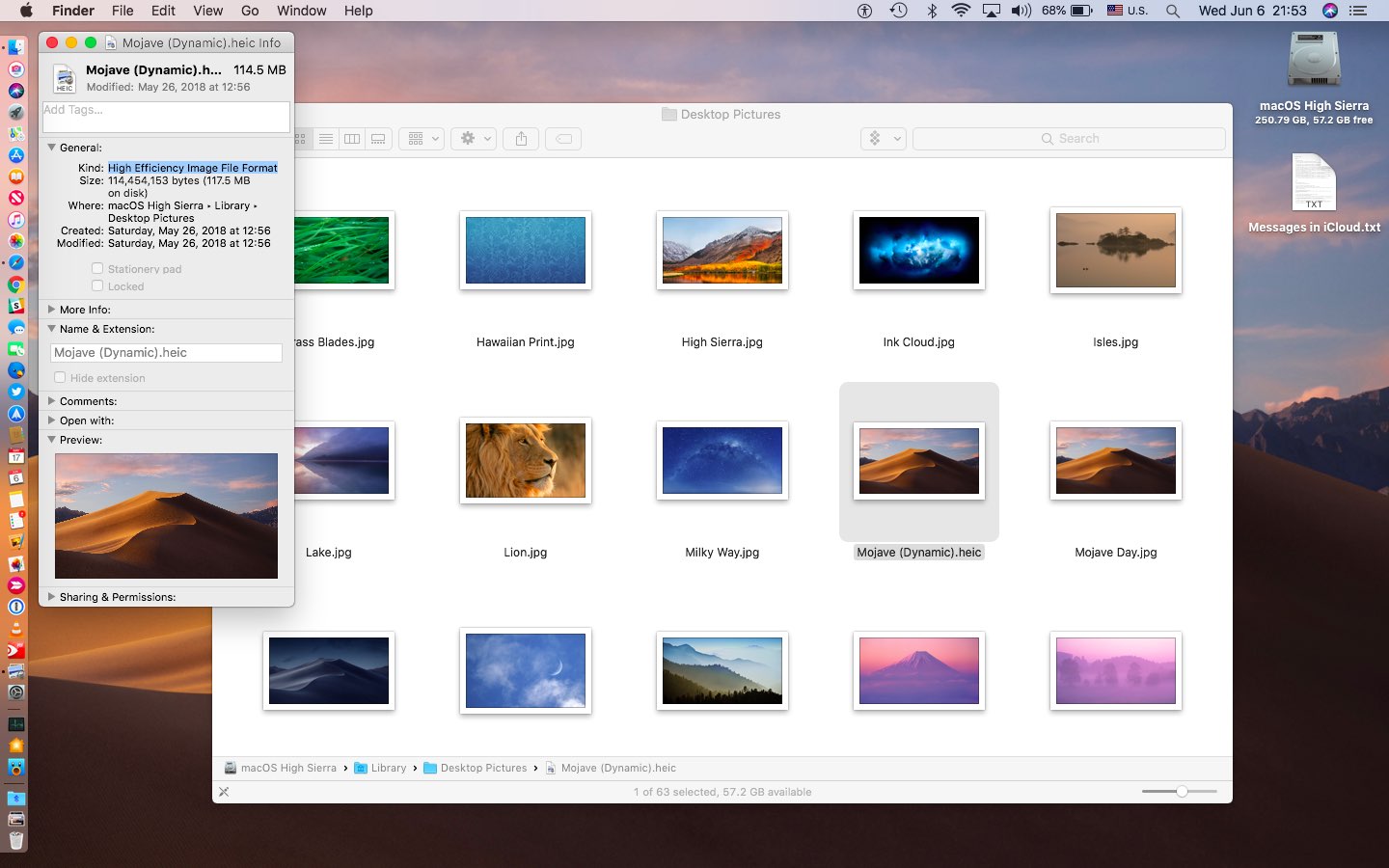This screenshot has width=1389, height=868.
Task: Open System Preferences from the Dock
Action: [16, 692]
